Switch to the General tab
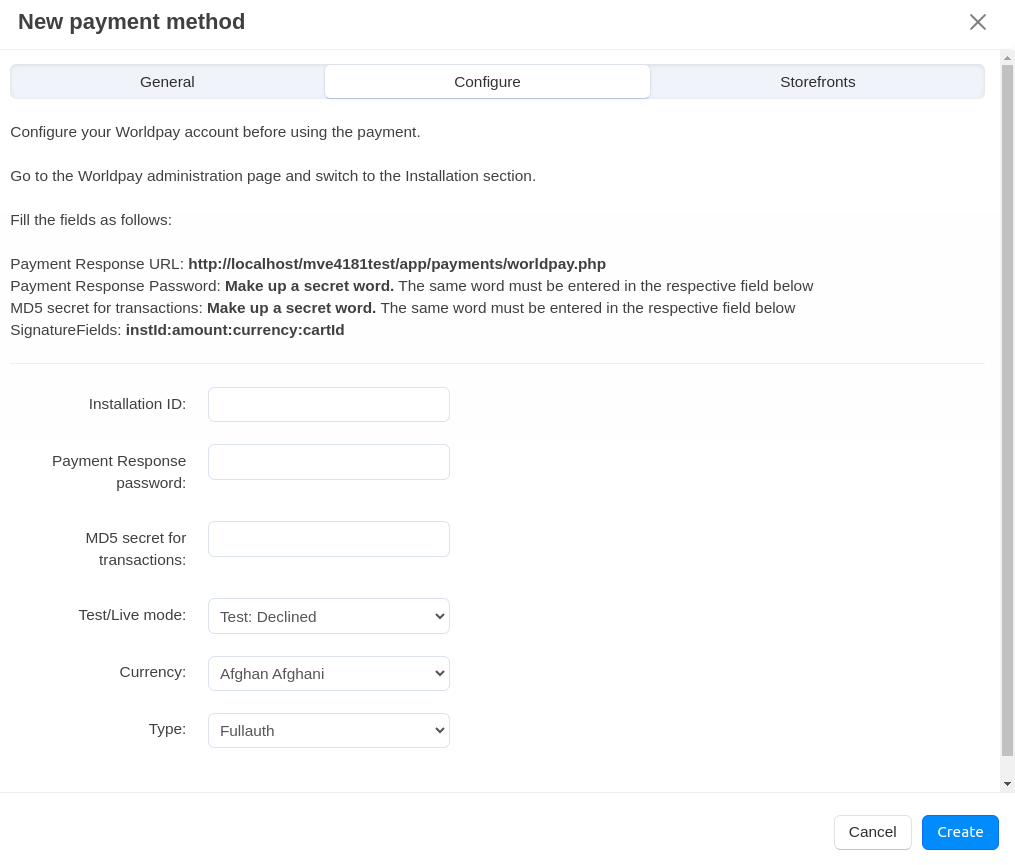This screenshot has width=1015, height=865. point(167,82)
